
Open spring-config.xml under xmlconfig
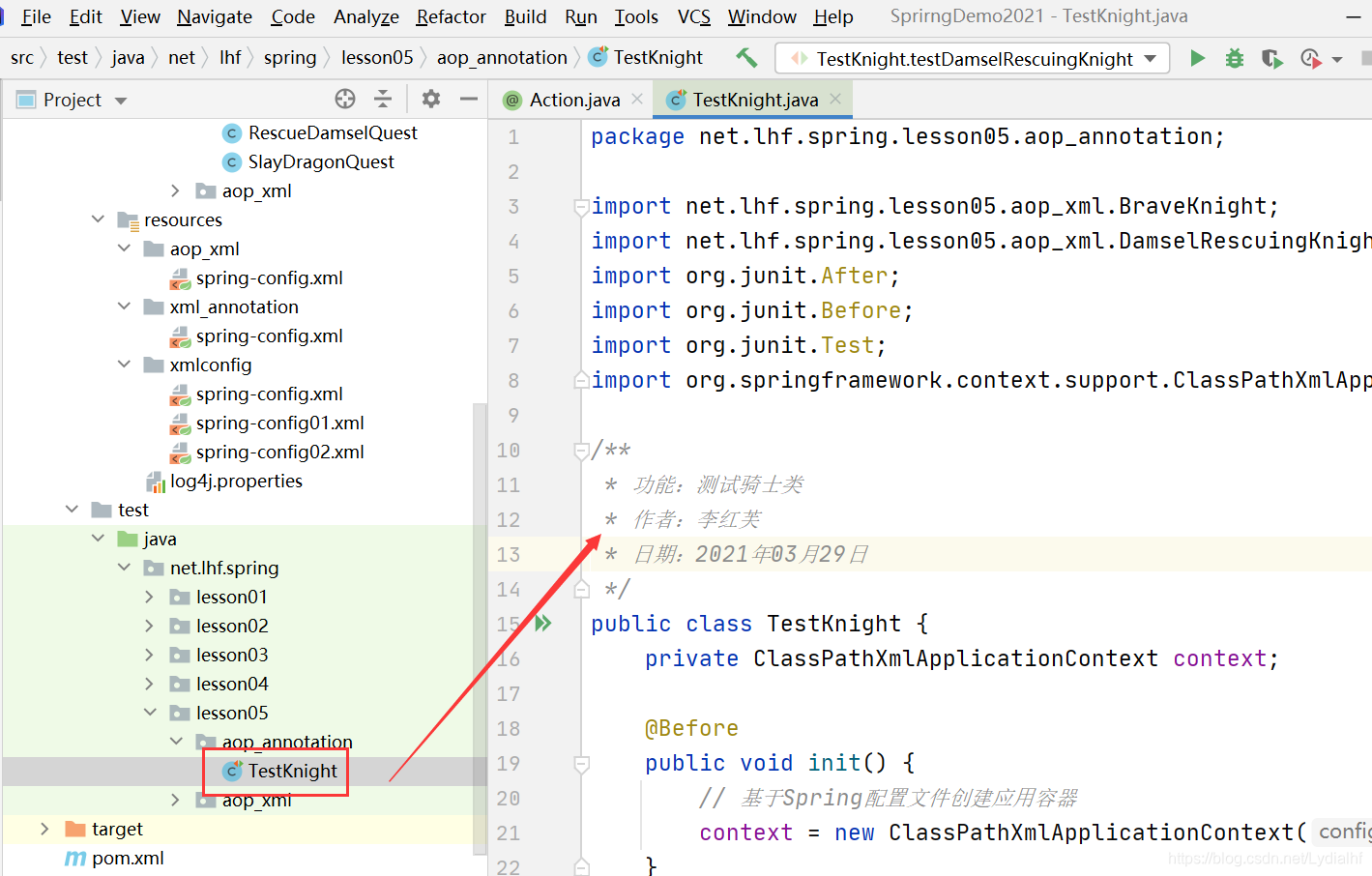(x=269, y=394)
